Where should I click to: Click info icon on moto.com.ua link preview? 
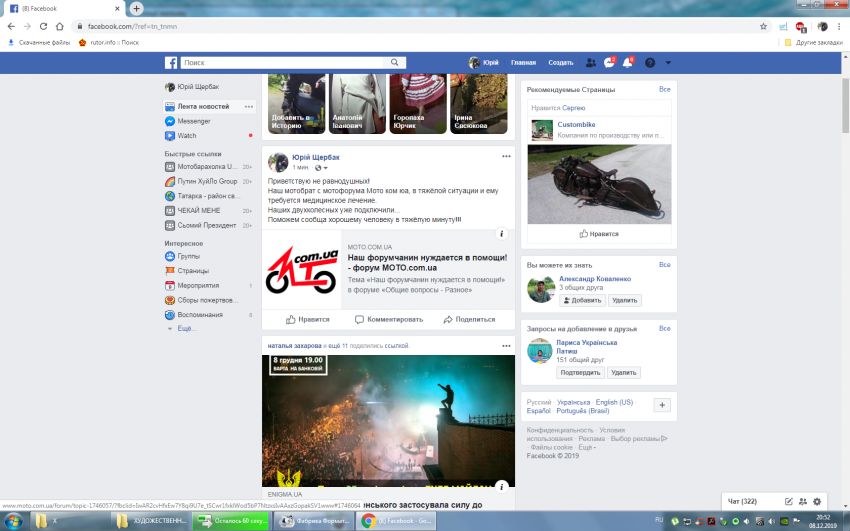tap(501, 234)
